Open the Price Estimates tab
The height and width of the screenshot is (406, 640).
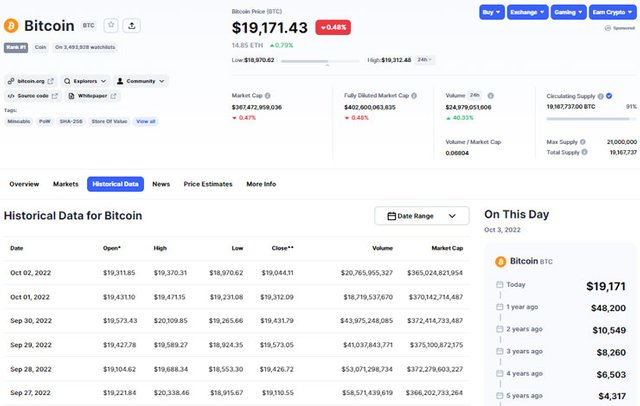click(x=208, y=184)
